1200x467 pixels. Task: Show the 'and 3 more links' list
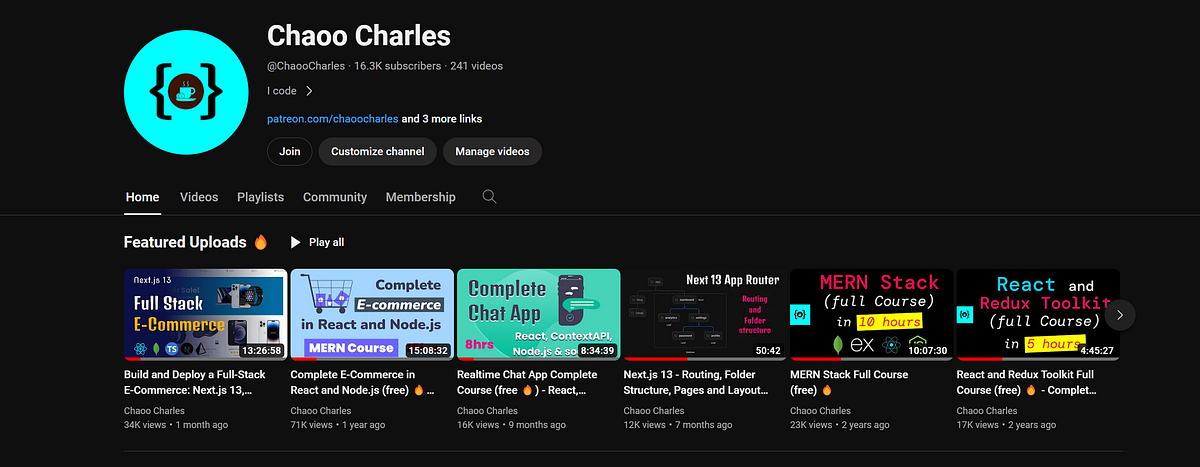[442, 119]
